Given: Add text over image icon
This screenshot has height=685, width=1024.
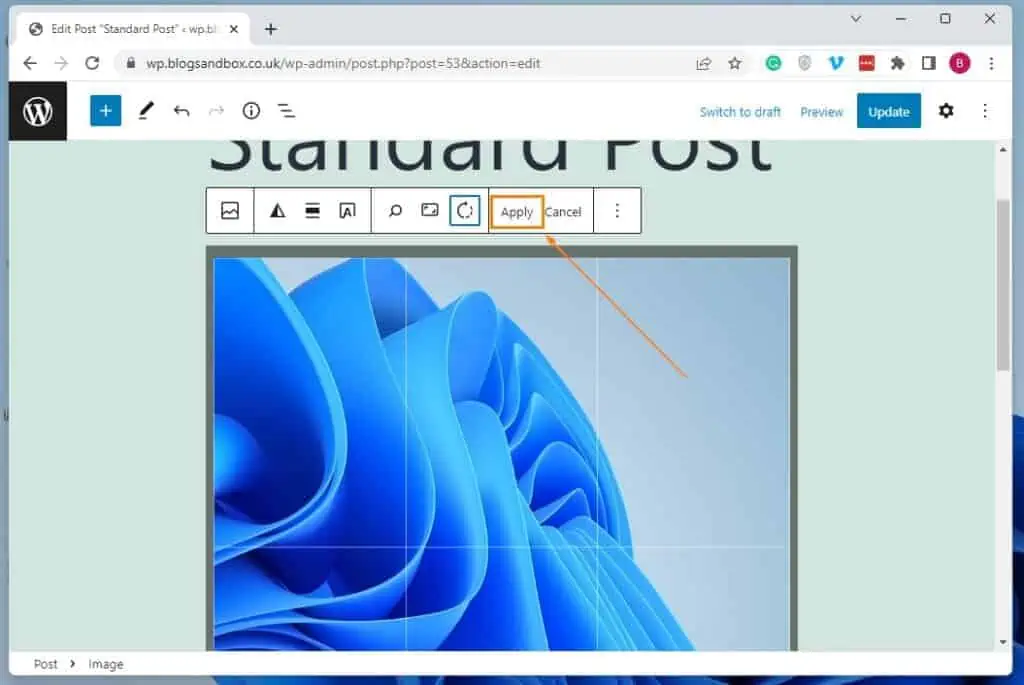Looking at the screenshot, I should pos(347,210).
